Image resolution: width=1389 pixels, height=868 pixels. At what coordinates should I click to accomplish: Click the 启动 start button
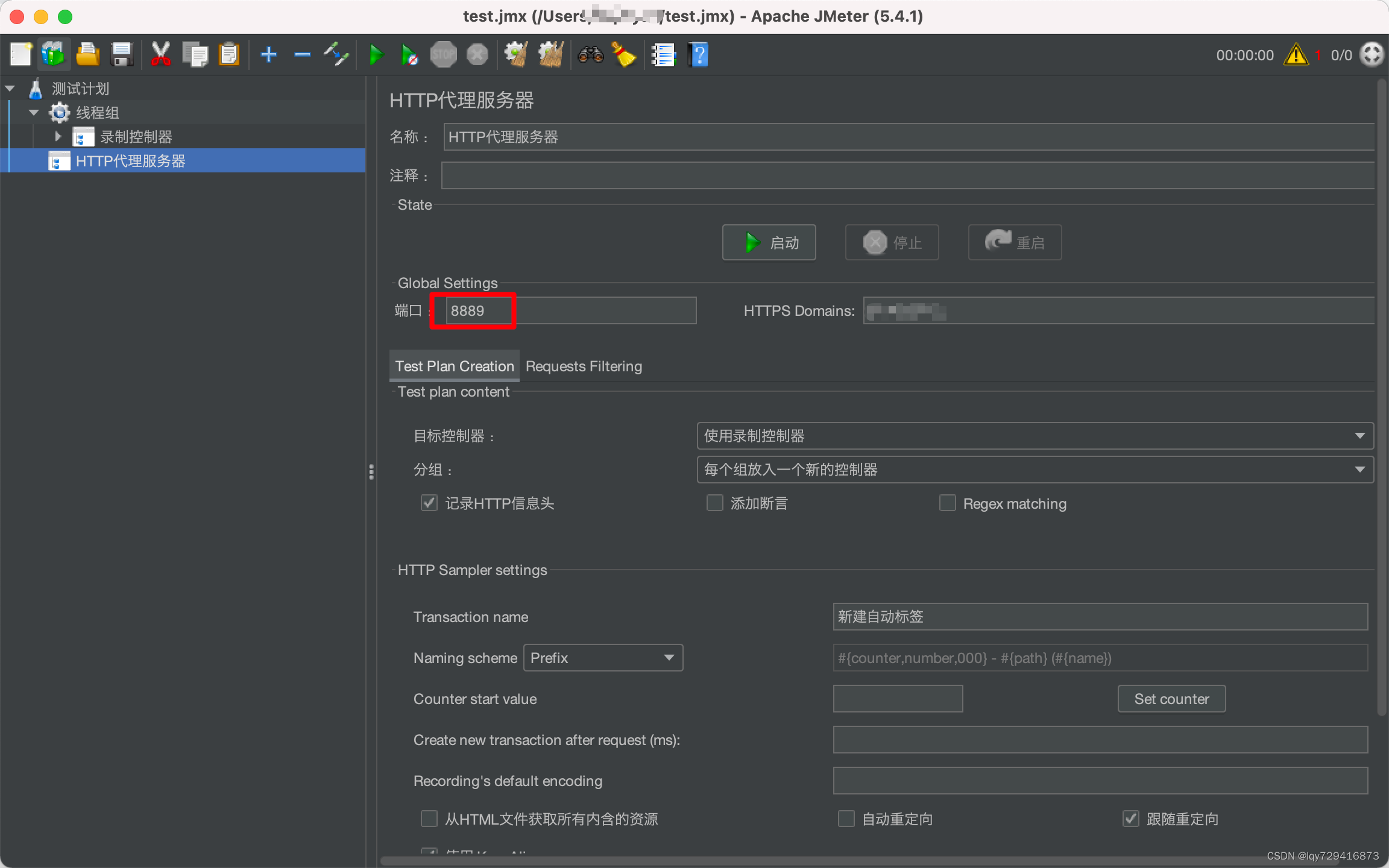pyautogui.click(x=769, y=242)
